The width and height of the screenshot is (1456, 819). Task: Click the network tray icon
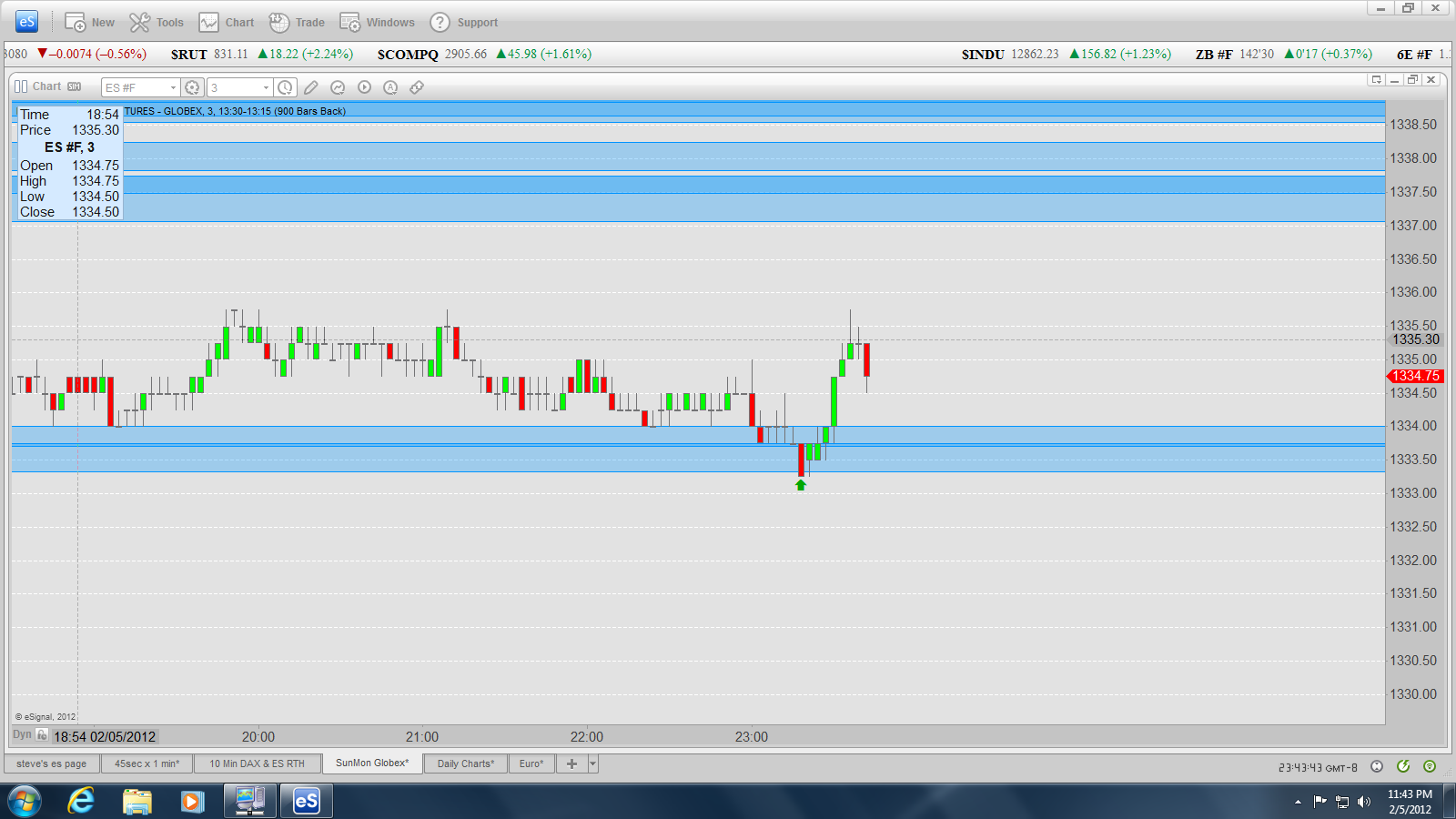coord(1342,802)
